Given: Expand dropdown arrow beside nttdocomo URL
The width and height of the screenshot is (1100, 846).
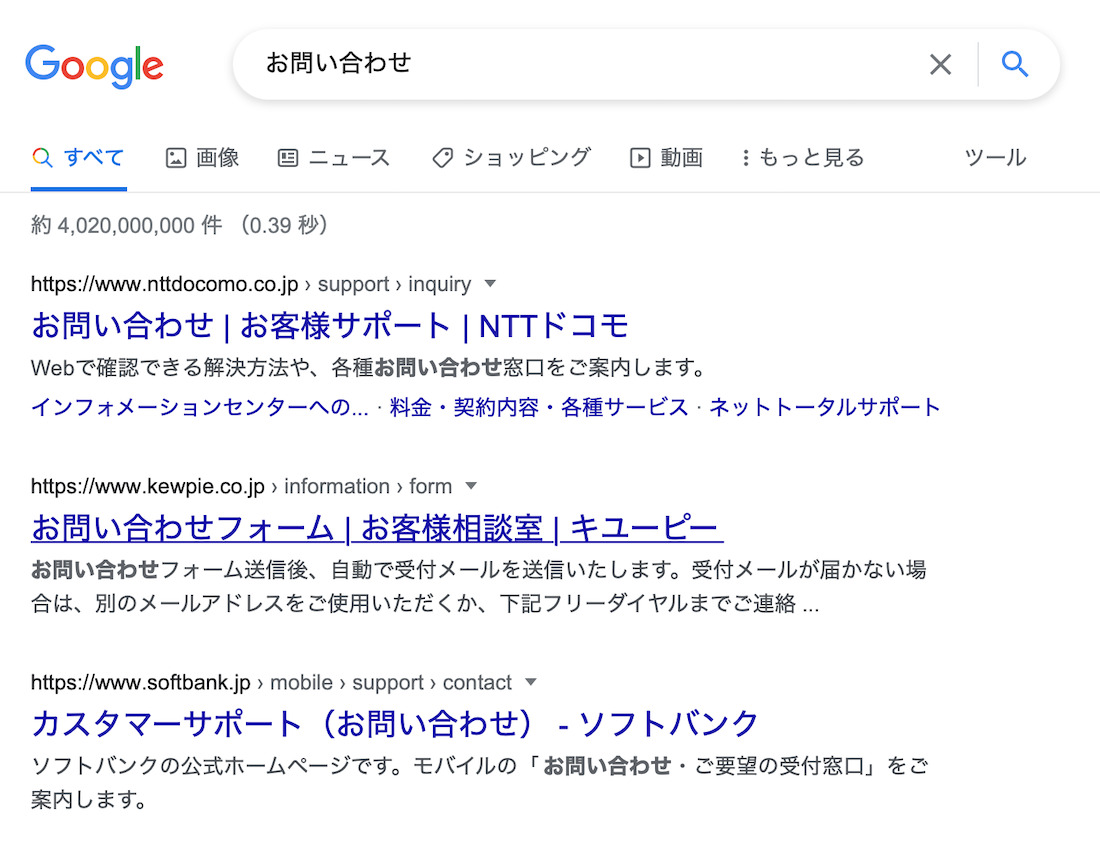Looking at the screenshot, I should (490, 284).
